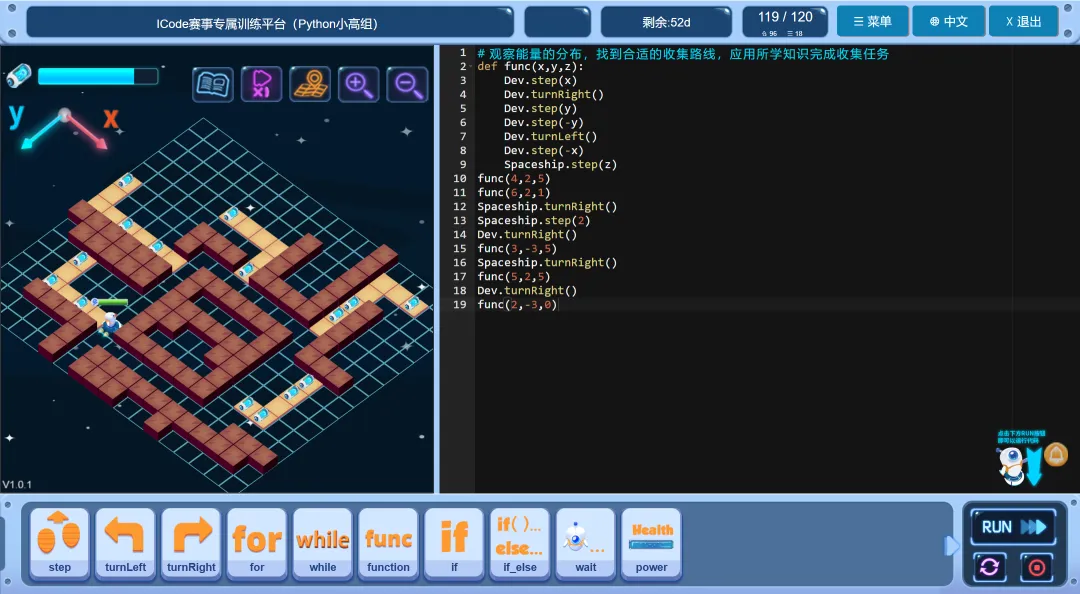Viewport: 1080px width, 594px height.
Task: Click the func(6,2,1) code line
Action: [514, 193]
